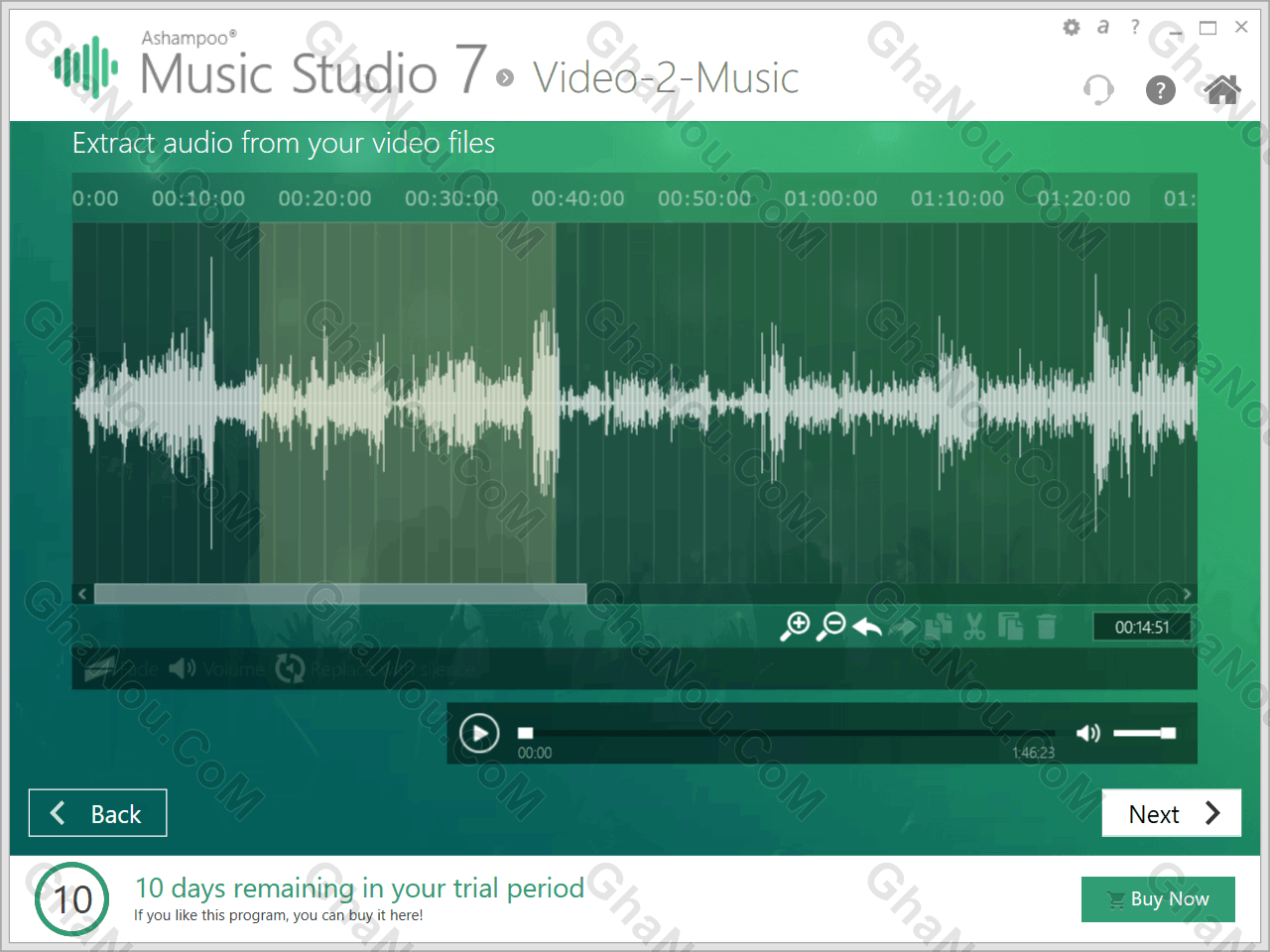Image resolution: width=1270 pixels, height=952 pixels.
Task: Open settings gear in title bar
Action: pyautogui.click(x=1072, y=28)
